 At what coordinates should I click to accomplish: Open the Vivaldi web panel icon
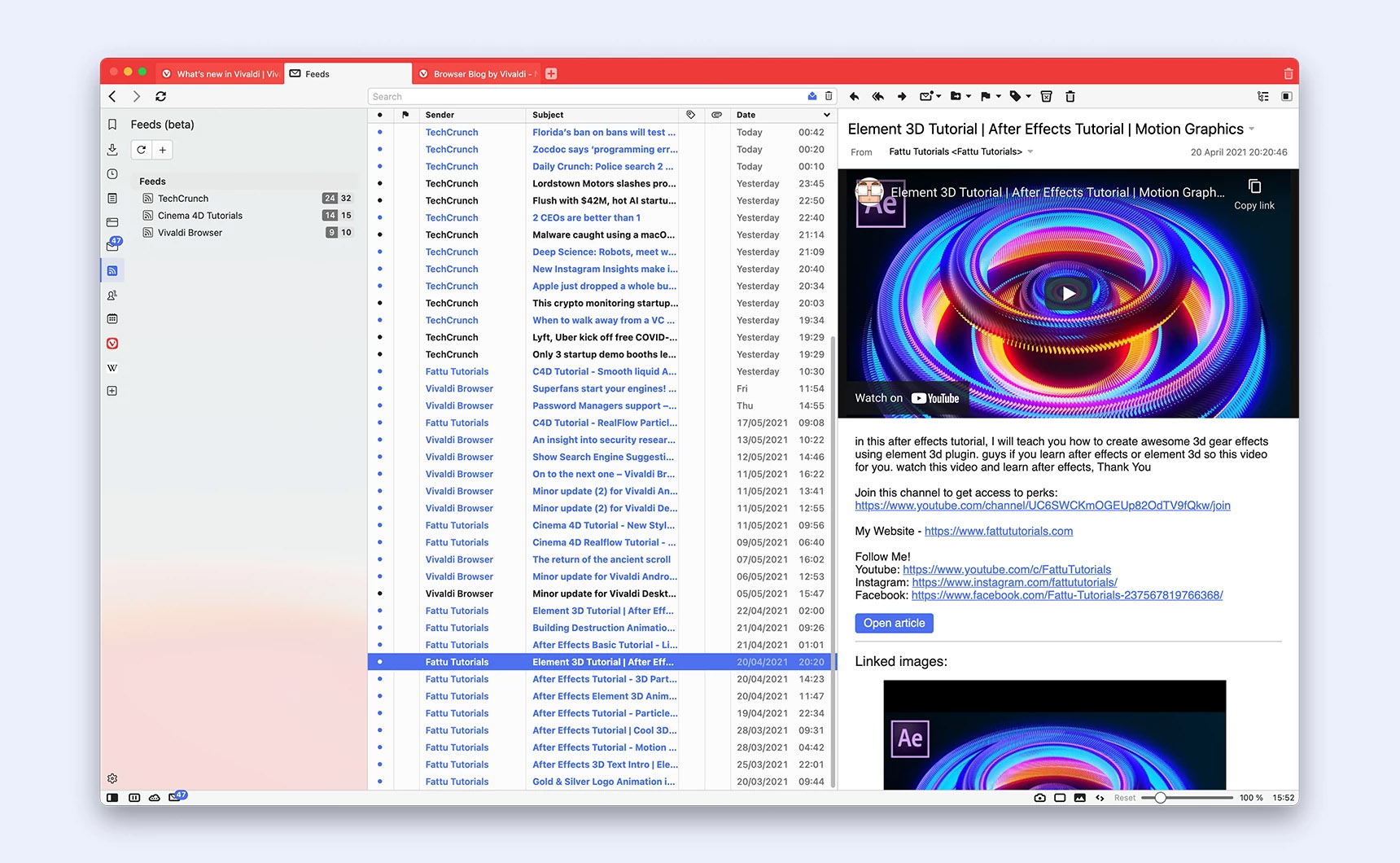tap(112, 344)
